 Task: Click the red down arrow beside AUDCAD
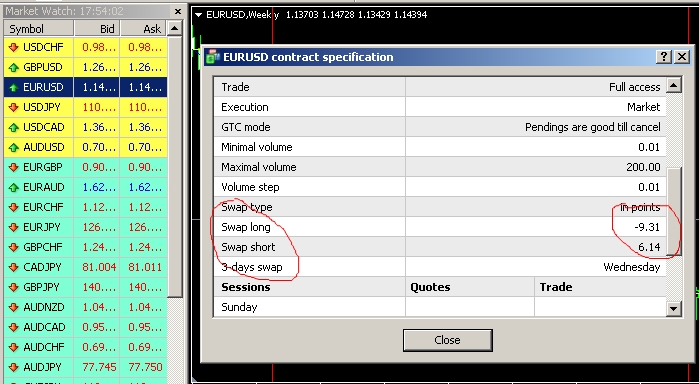click(x=13, y=327)
